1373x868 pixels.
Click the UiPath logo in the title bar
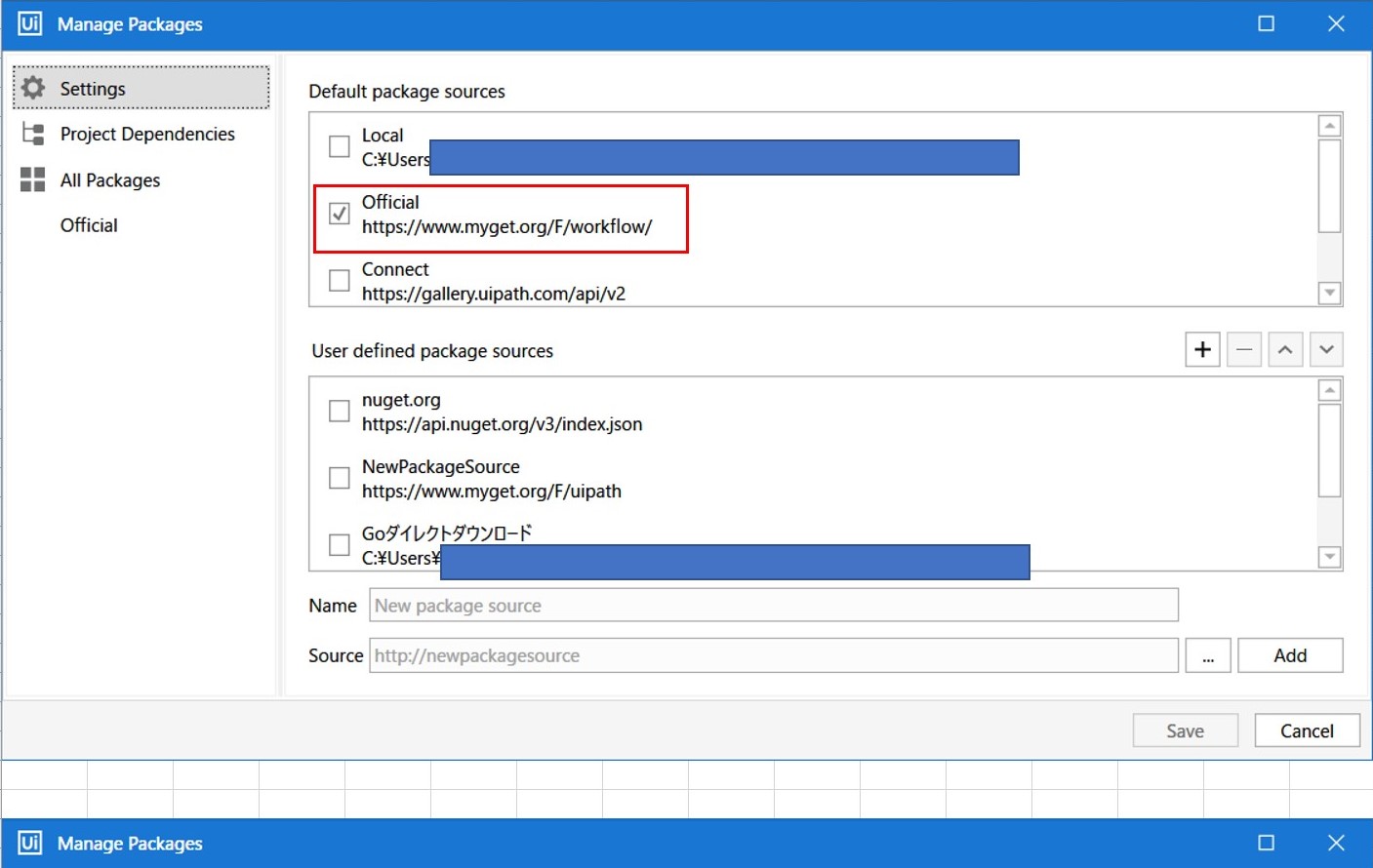tap(29, 22)
